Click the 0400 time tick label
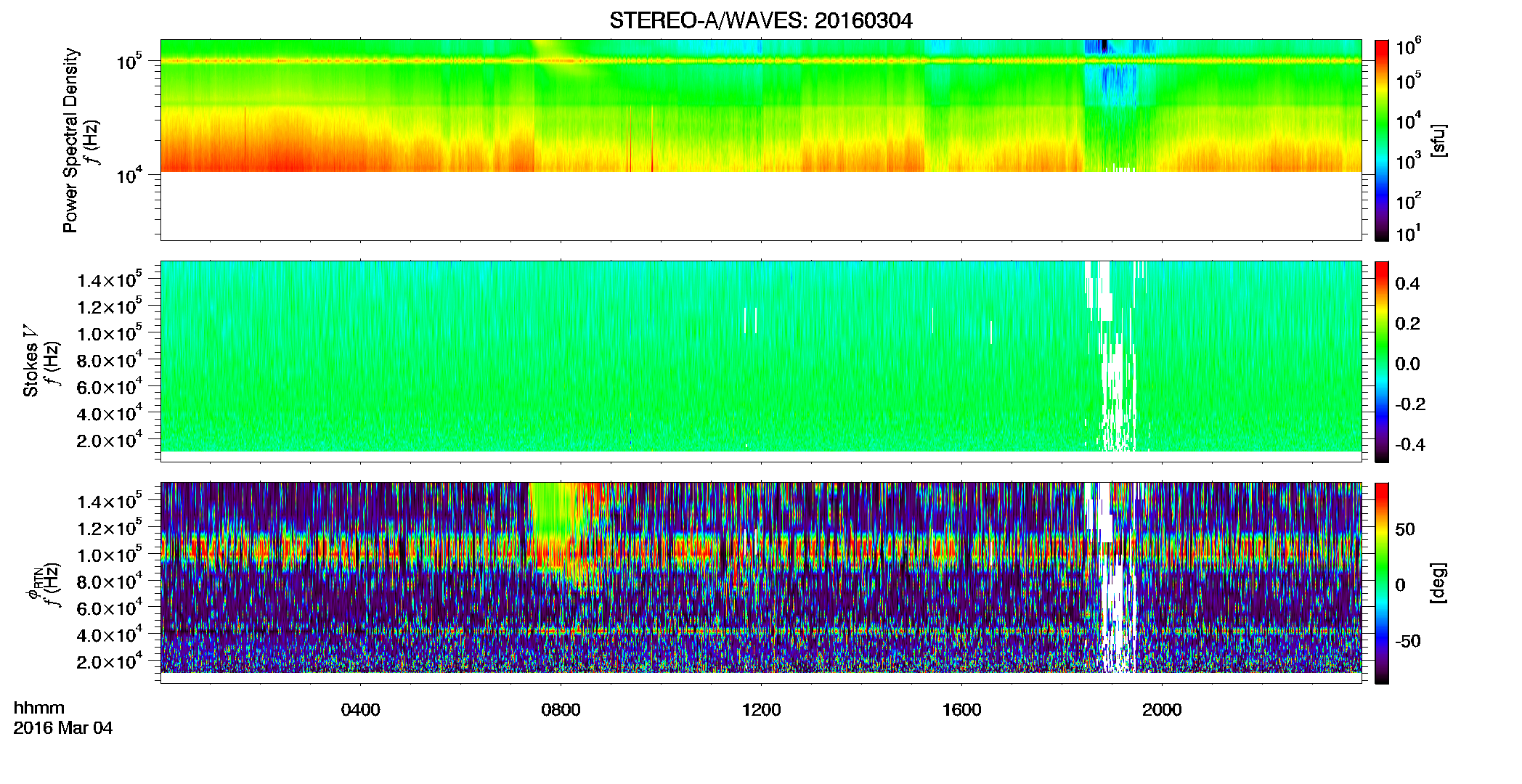Screen dimensions: 1522x784 [x=360, y=710]
